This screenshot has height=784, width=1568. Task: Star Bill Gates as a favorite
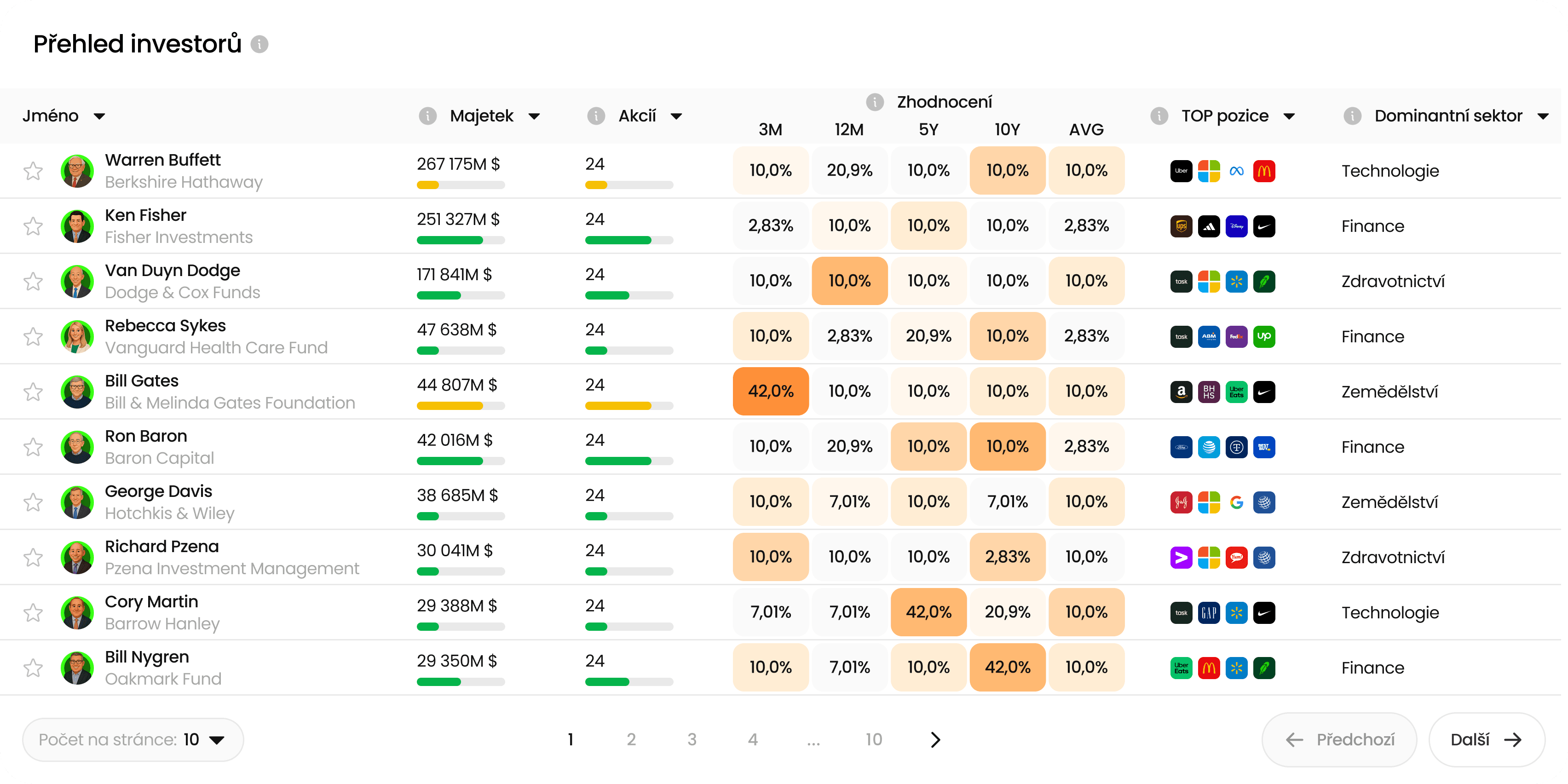tap(33, 392)
